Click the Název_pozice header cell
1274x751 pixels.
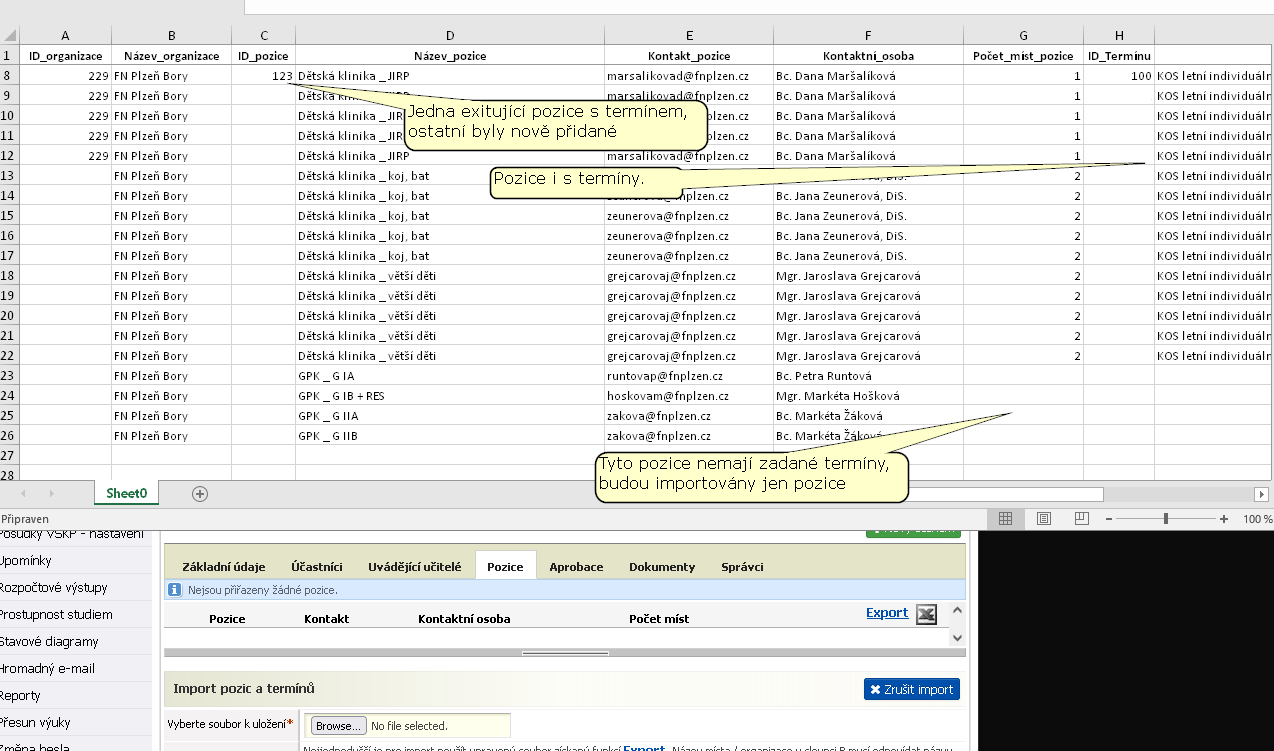point(450,55)
